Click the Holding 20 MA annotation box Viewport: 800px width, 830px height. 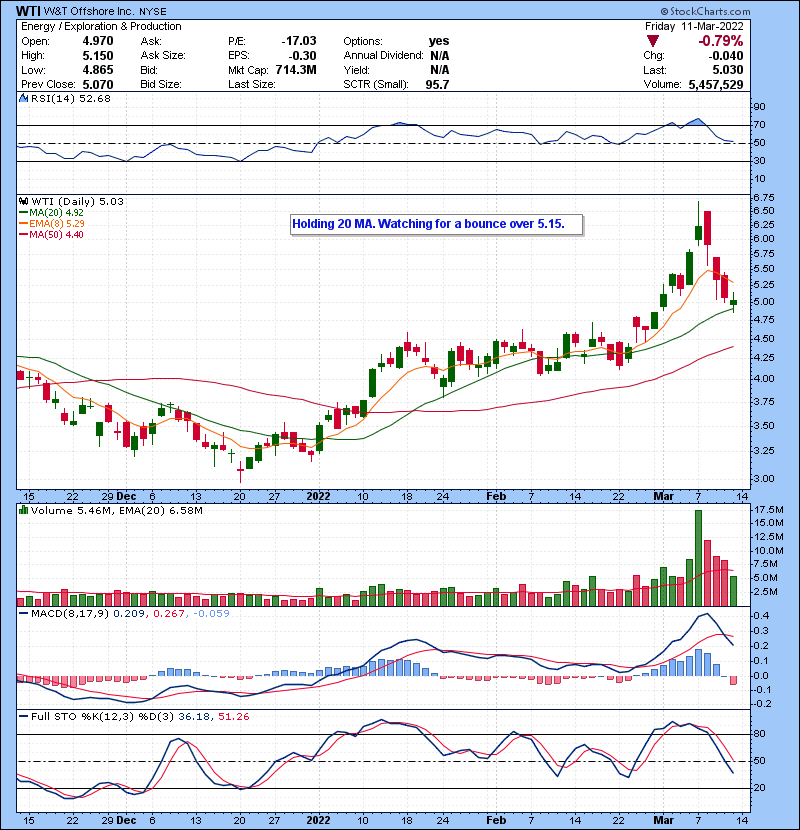tap(436, 224)
